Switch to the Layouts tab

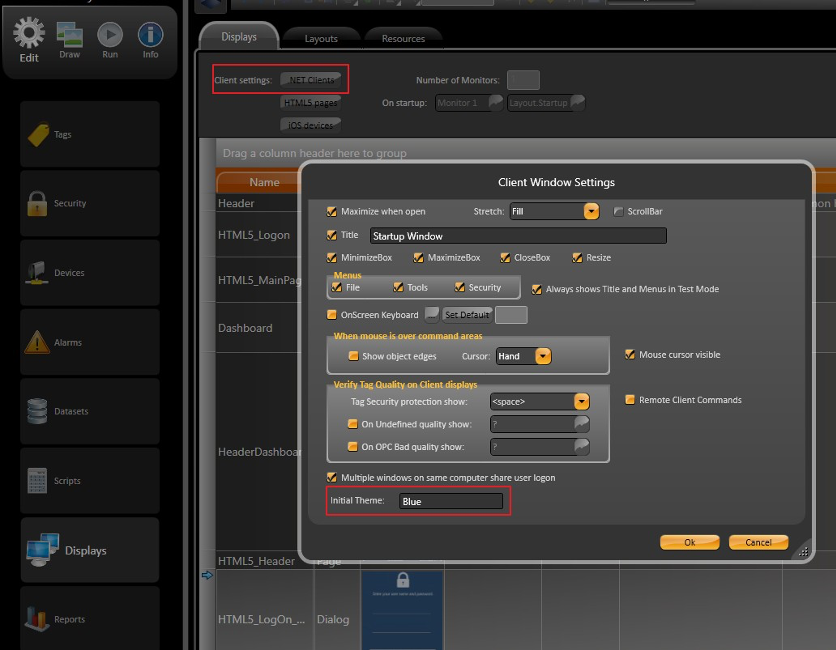[321, 38]
